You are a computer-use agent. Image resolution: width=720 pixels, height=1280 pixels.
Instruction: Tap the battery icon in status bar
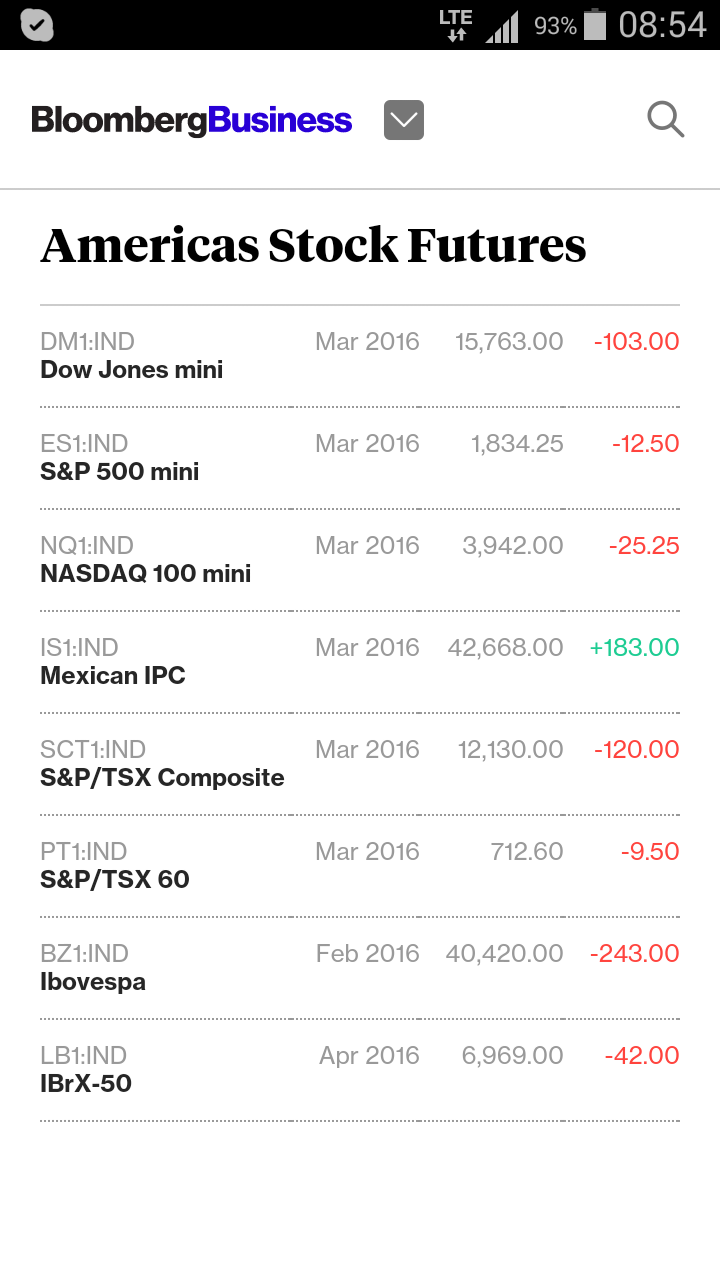(x=595, y=25)
